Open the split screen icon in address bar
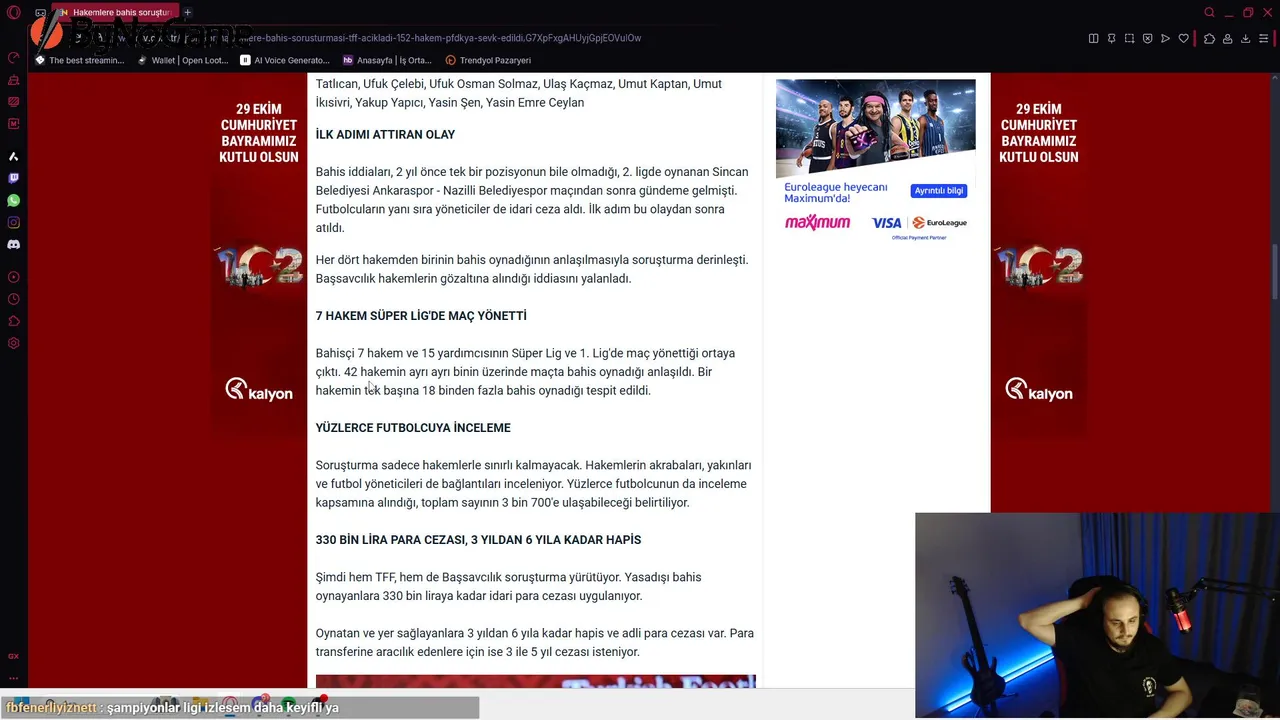1280x720 pixels. (x=1093, y=38)
